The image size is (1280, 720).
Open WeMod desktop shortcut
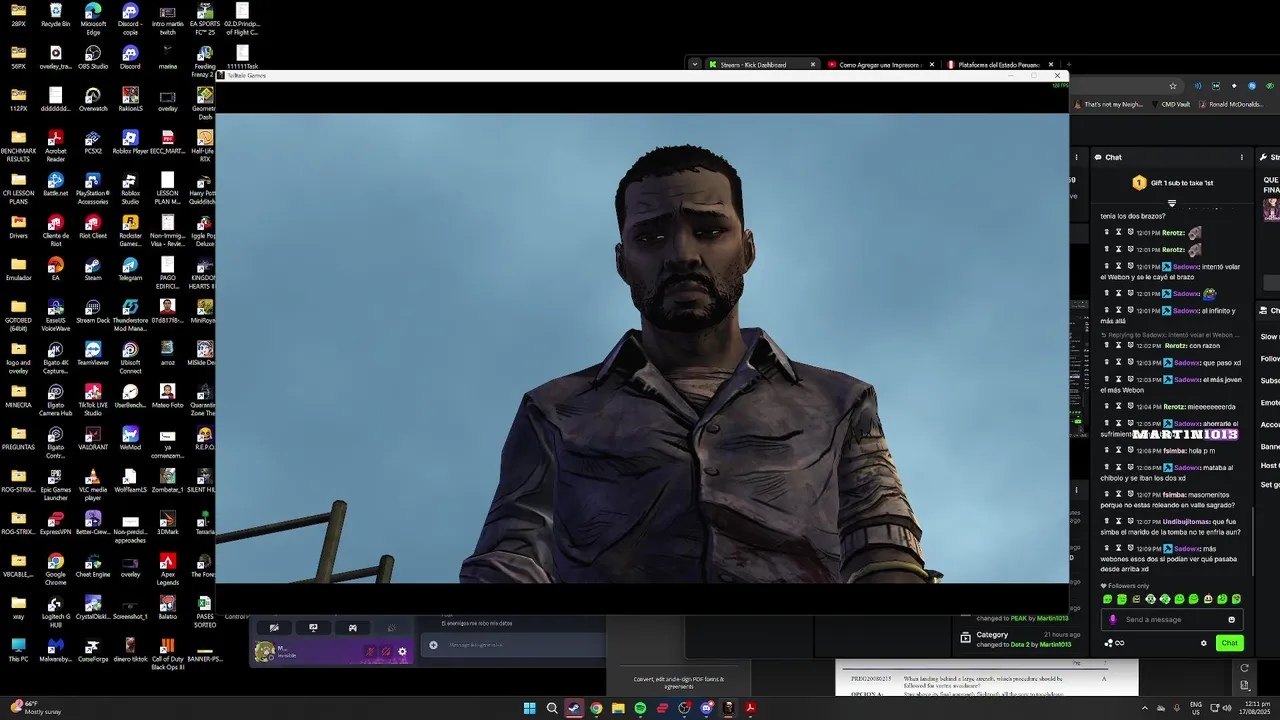tap(130, 436)
